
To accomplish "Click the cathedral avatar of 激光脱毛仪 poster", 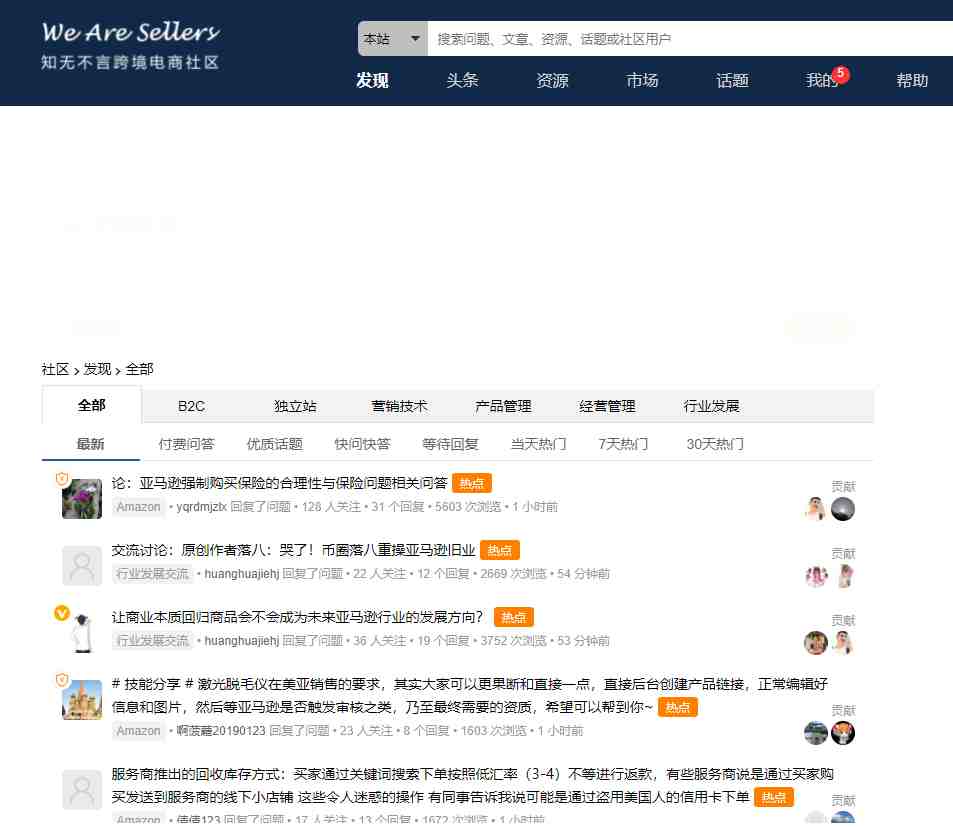I will click(x=82, y=699).
